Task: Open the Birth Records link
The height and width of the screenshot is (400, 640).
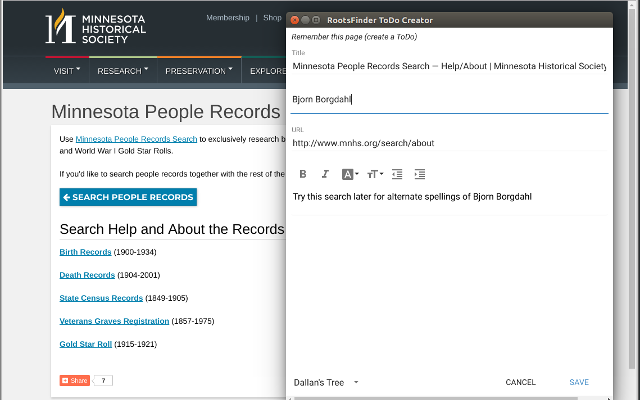Action: [x=86, y=252]
